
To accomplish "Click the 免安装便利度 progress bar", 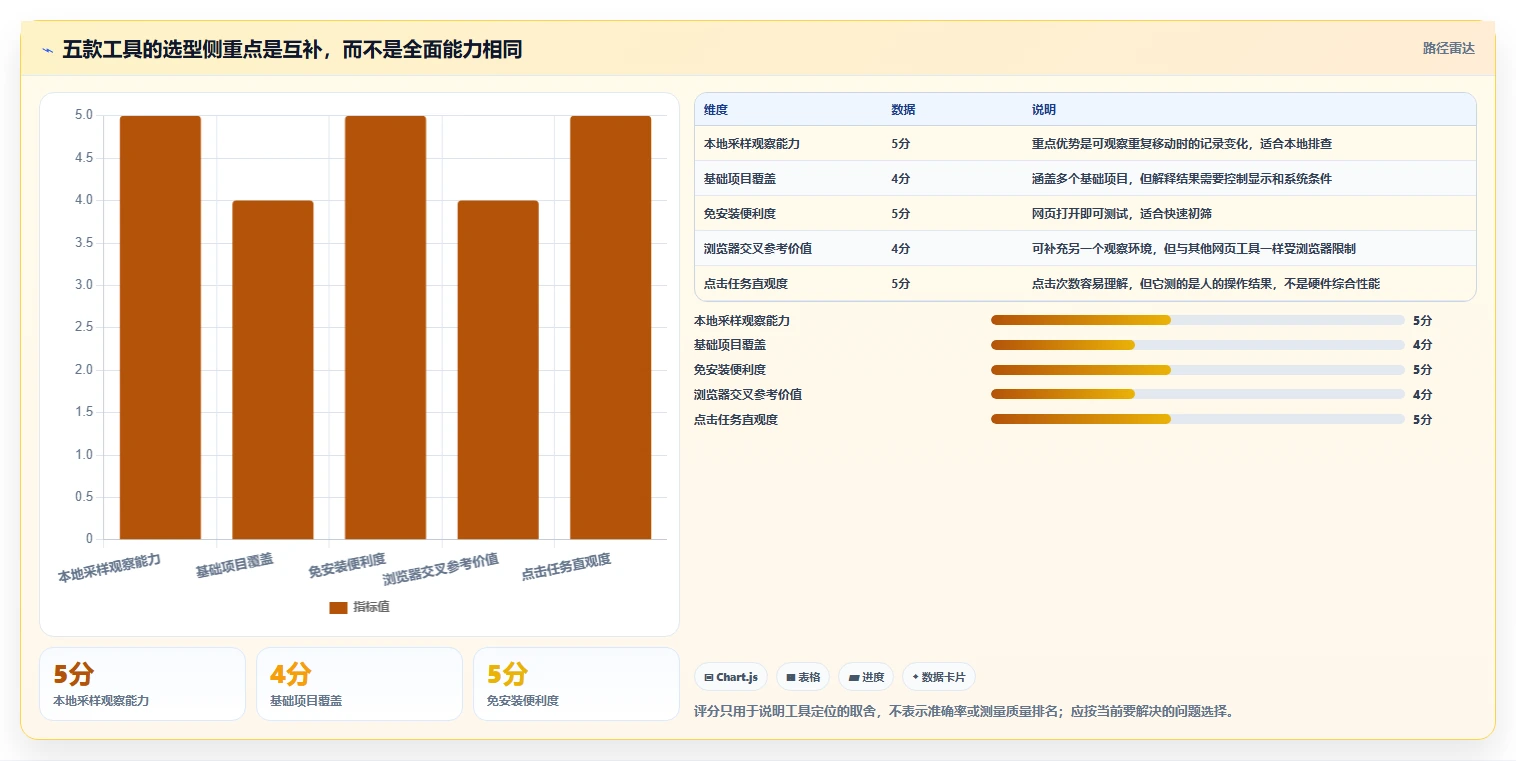I will pos(1198,370).
